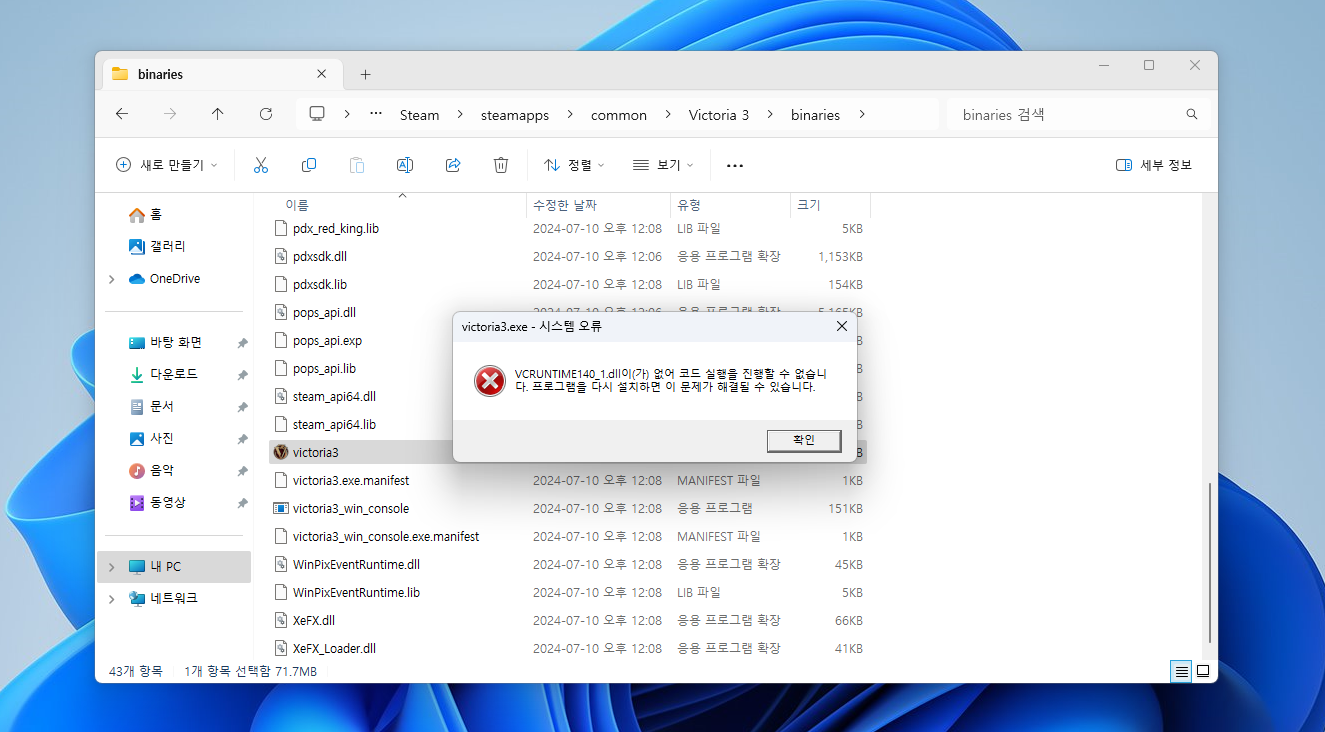Select the pdxsdk.dll file

[x=568, y=257]
